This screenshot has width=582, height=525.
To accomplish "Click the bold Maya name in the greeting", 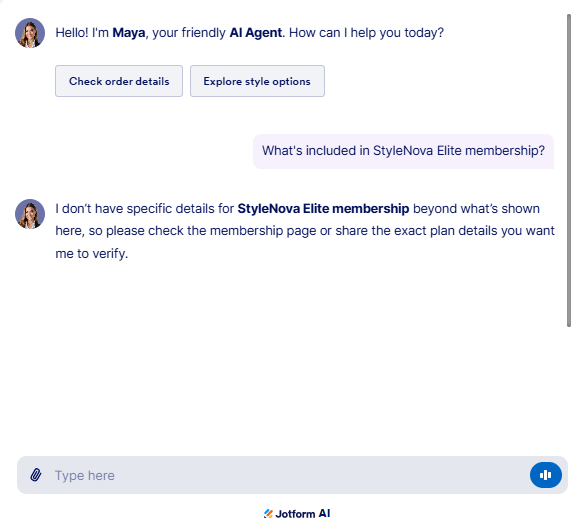I will [x=129, y=33].
